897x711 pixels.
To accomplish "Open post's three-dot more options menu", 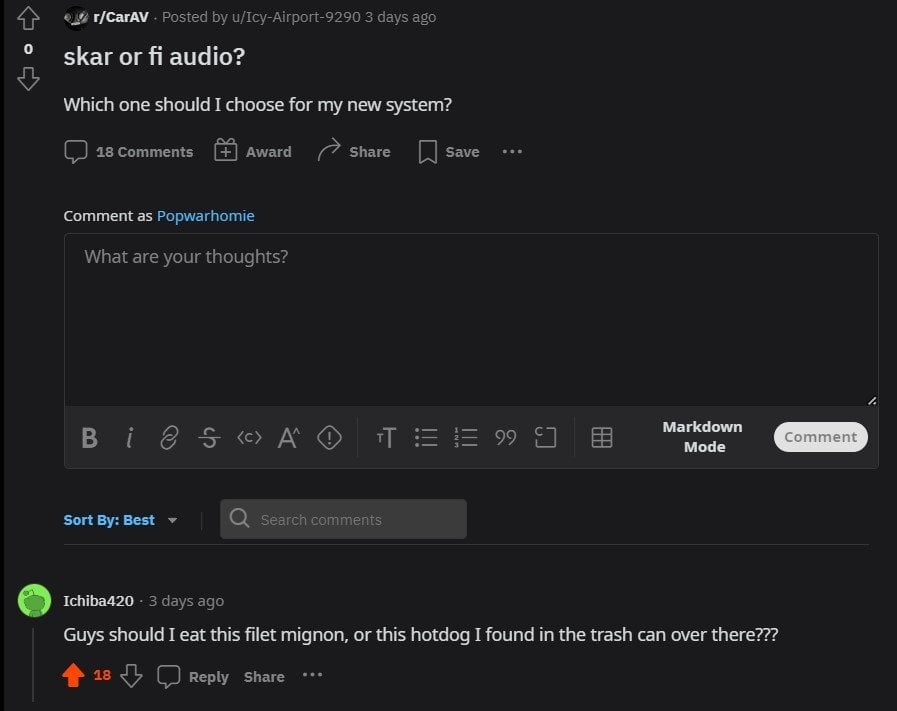I will 512,152.
